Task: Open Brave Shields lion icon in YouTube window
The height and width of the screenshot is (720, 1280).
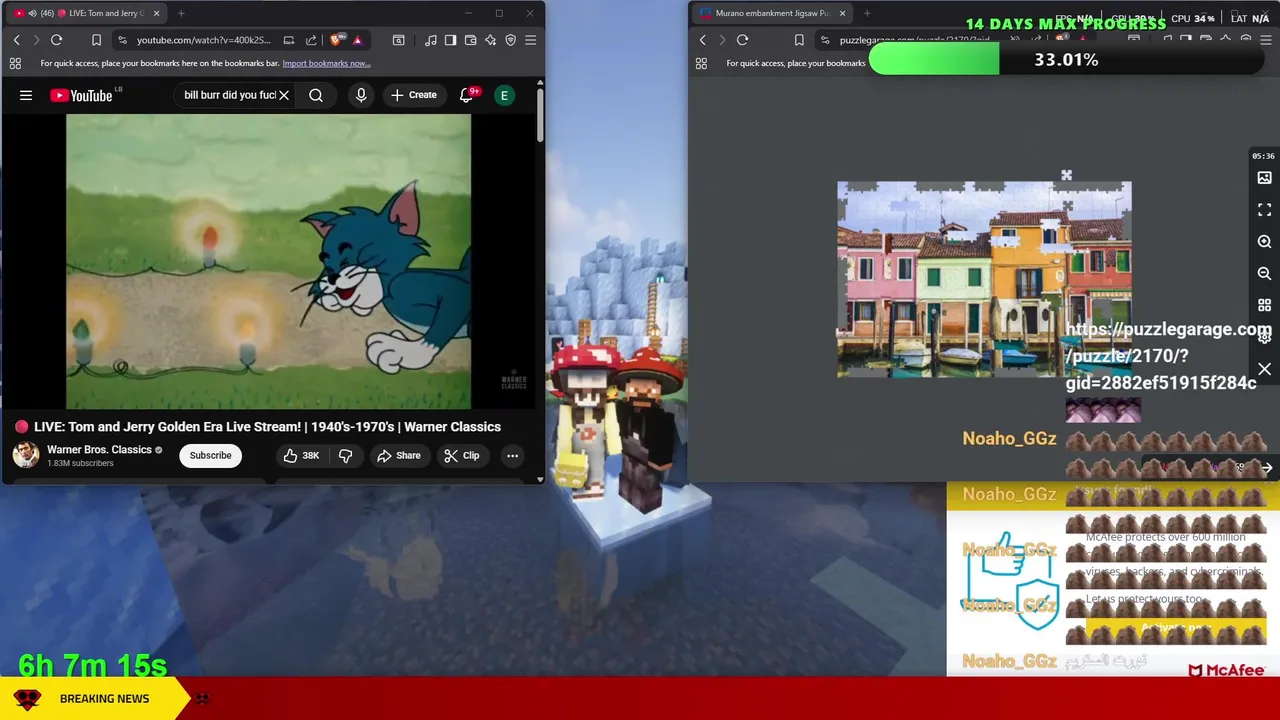Action: 336,40
